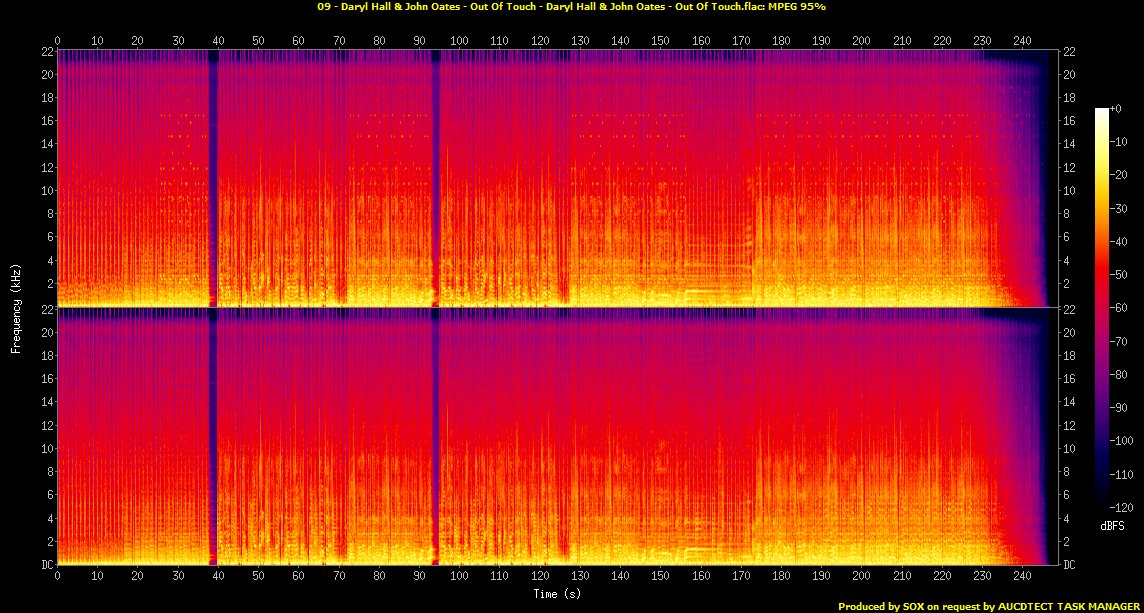
Task: Click the 'dBFS' unit label
Action: pyautogui.click(x=1111, y=524)
